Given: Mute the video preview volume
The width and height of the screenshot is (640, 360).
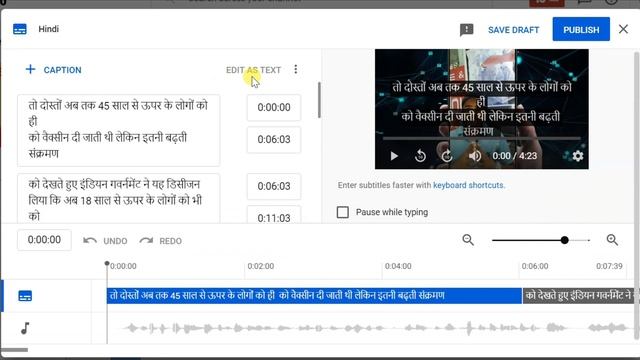Looking at the screenshot, I should click(474, 156).
